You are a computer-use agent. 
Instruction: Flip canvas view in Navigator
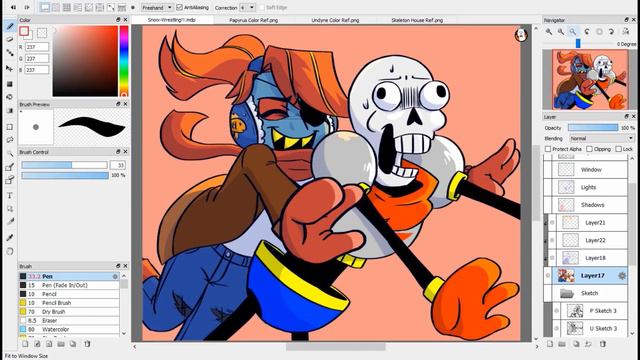pyautogui.click(x=625, y=31)
